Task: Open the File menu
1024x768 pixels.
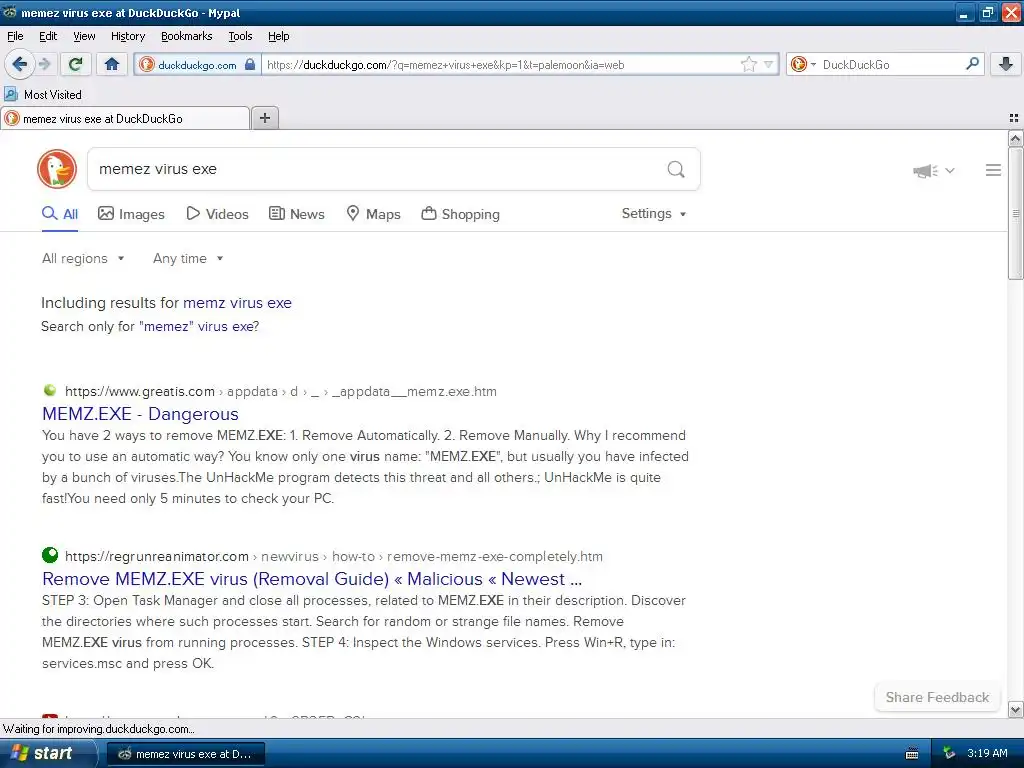Action: (15, 36)
